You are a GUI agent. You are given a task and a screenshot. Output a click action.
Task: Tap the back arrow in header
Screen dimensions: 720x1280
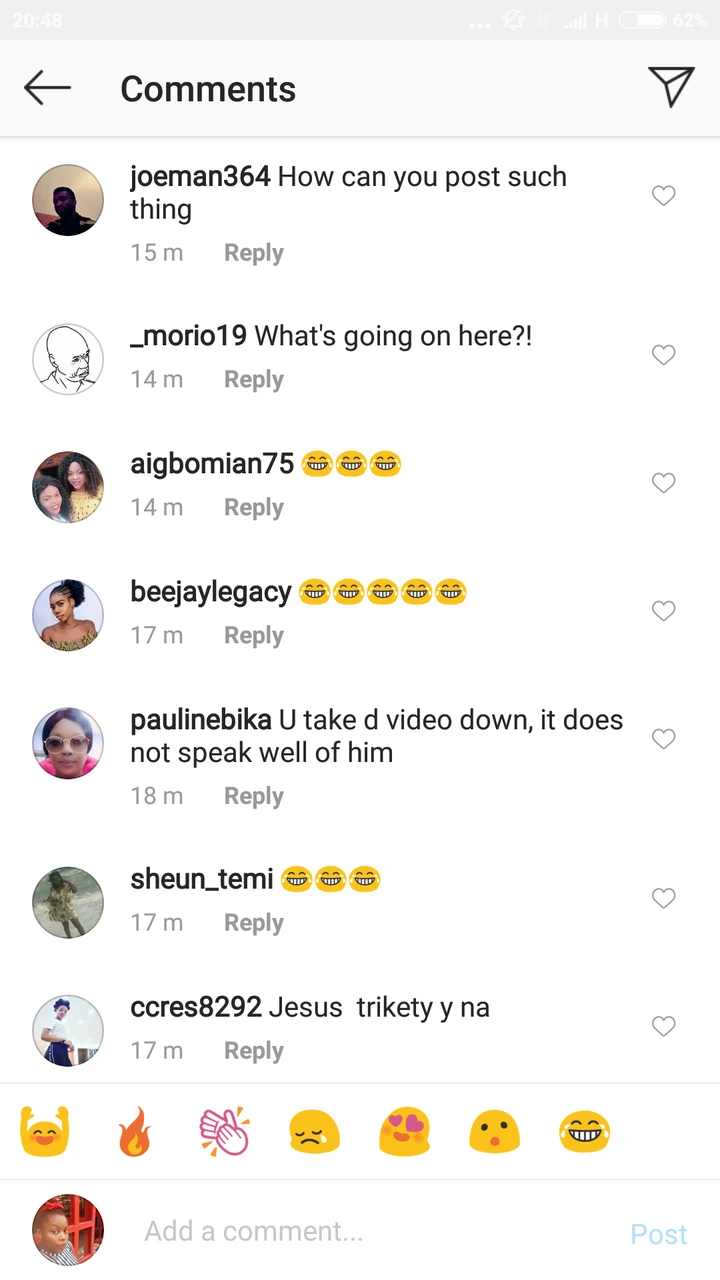(47, 88)
